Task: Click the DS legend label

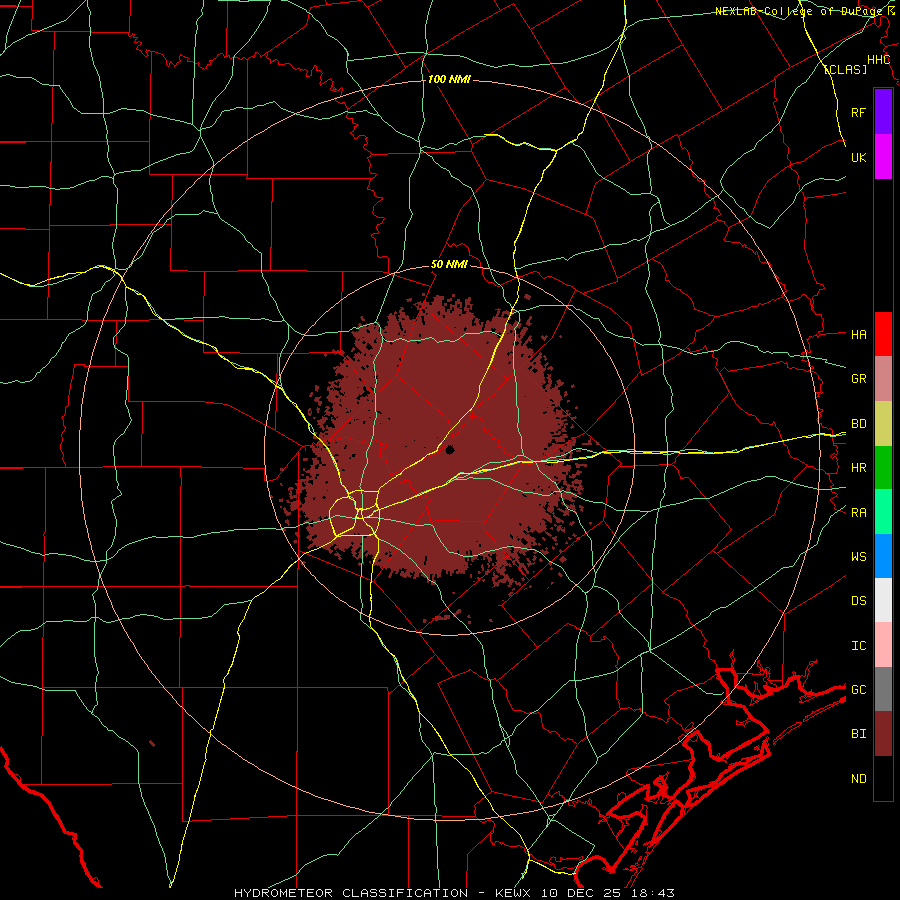Action: tap(858, 600)
